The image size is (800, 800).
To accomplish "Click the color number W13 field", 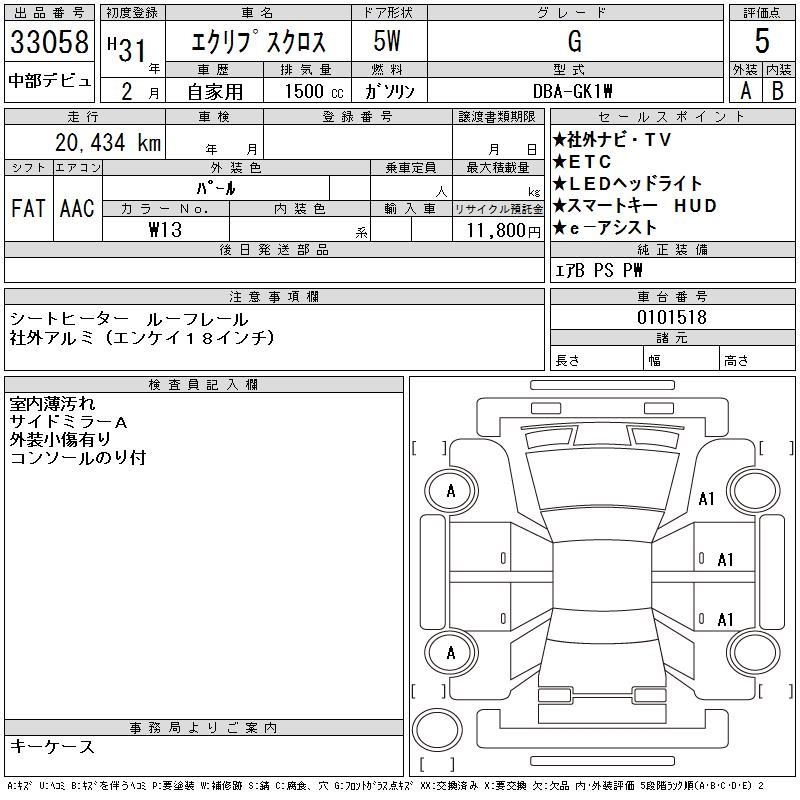I will (166, 229).
